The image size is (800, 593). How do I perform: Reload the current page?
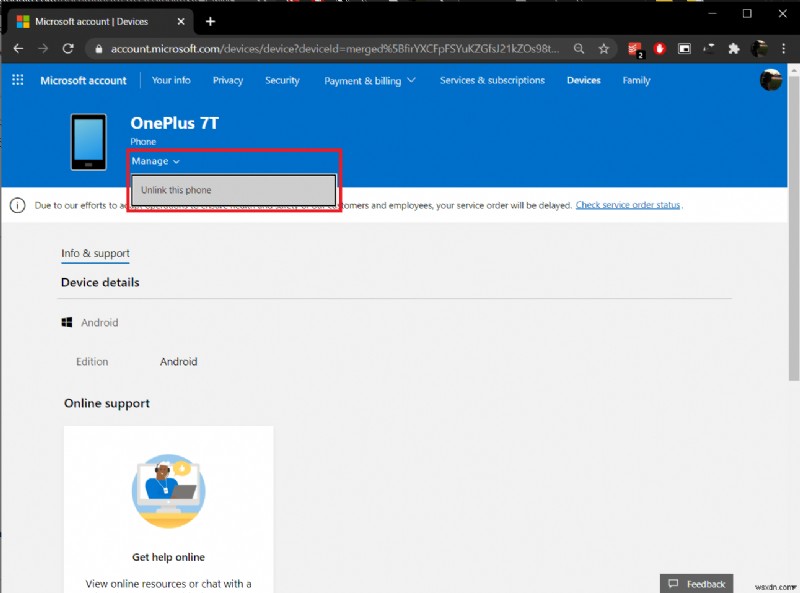[x=68, y=48]
